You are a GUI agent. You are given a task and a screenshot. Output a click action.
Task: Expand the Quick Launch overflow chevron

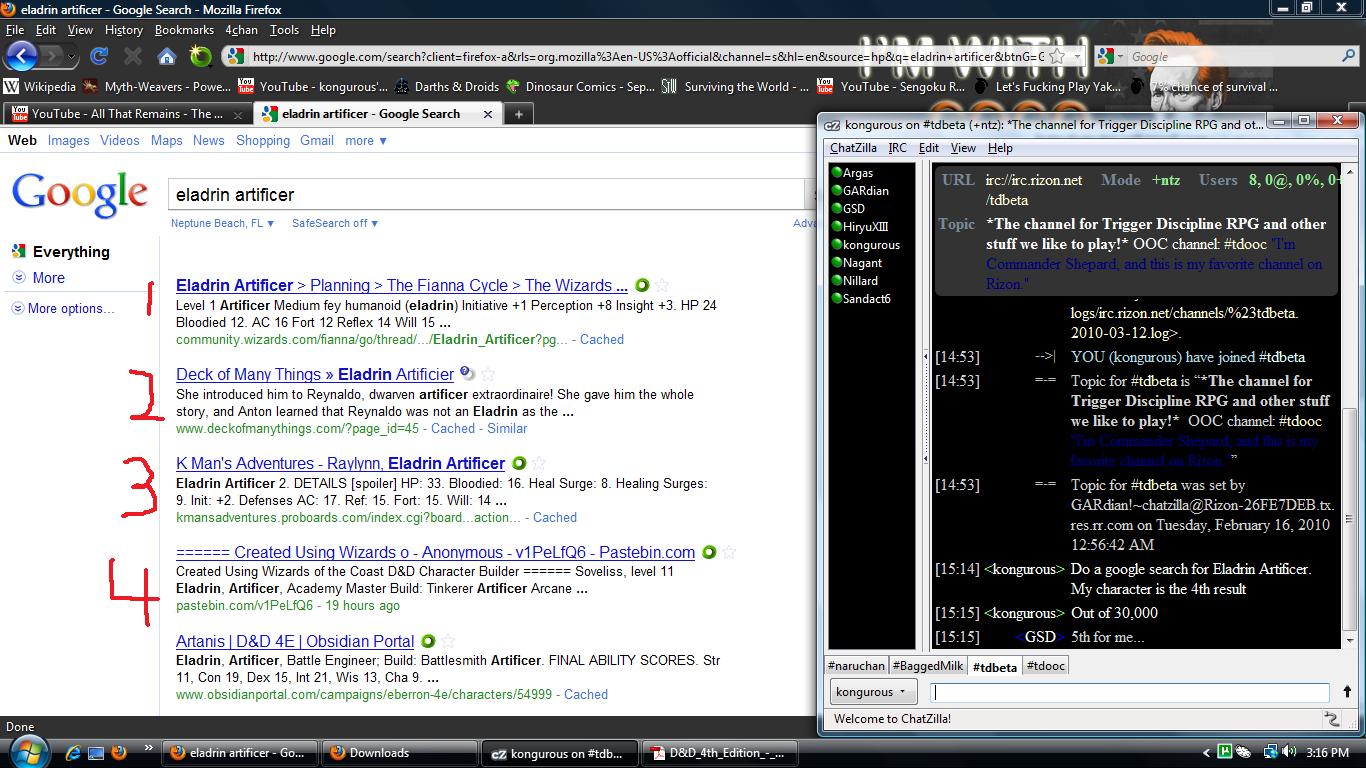[x=149, y=747]
